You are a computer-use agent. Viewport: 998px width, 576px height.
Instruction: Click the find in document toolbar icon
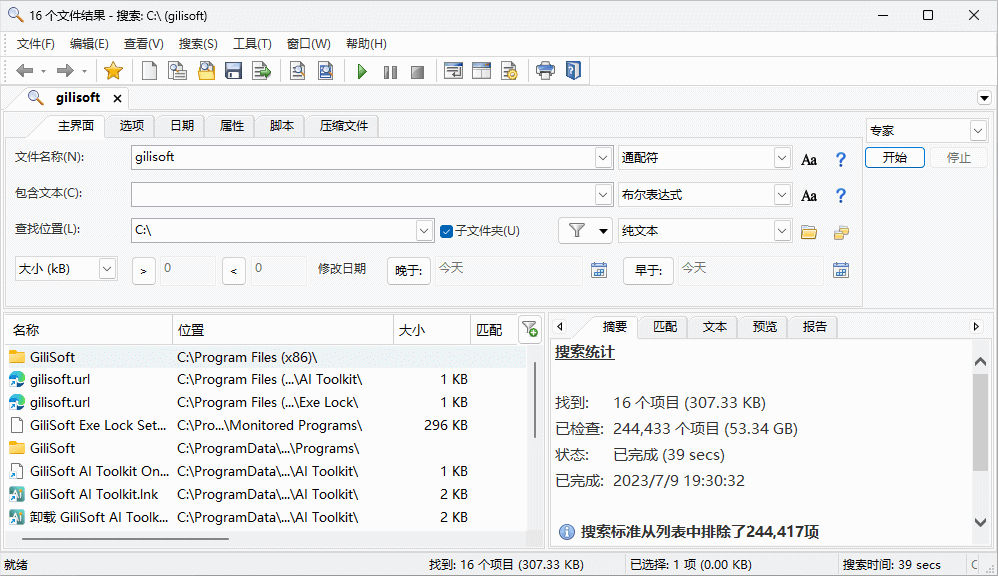pyautogui.click(x=297, y=71)
